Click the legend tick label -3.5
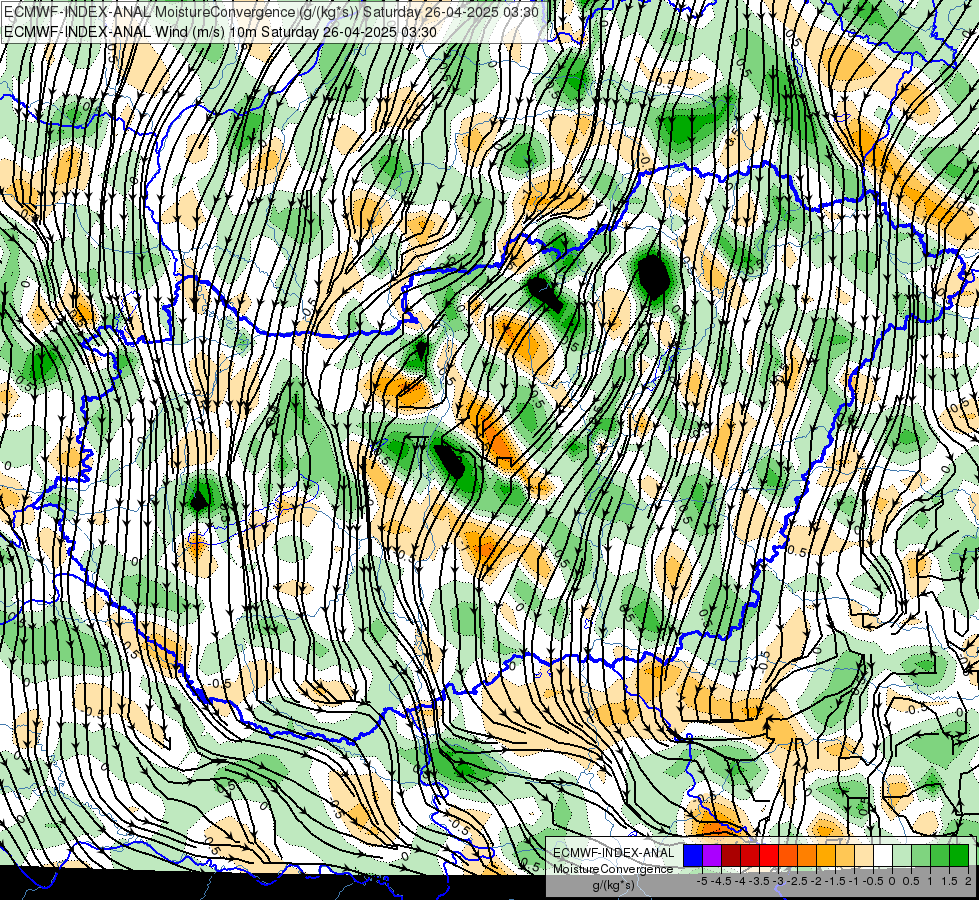 (759, 881)
